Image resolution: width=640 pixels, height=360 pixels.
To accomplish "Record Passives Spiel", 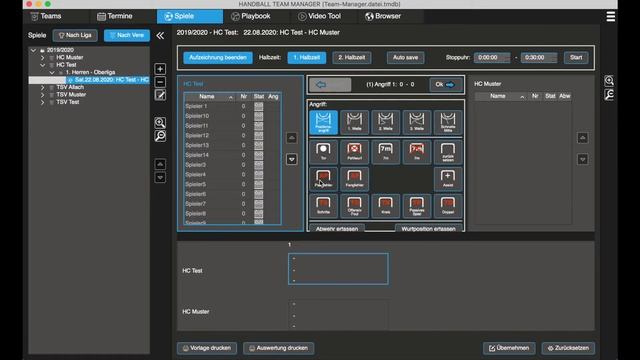I will [417, 206].
